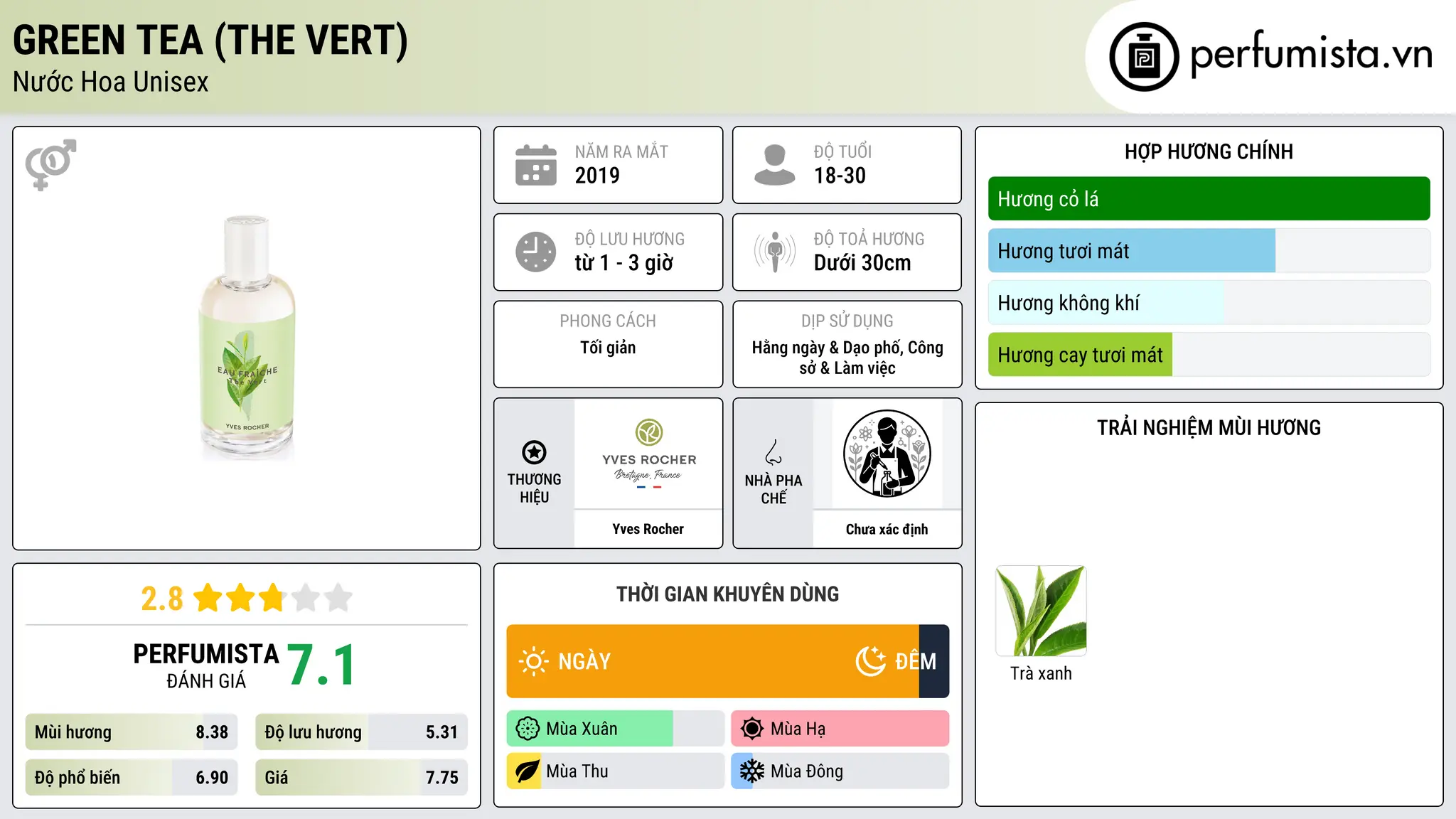Screen dimensions: 1456x819
Task: Click the star badge icon above Thương Hiệu
Action: (534, 452)
